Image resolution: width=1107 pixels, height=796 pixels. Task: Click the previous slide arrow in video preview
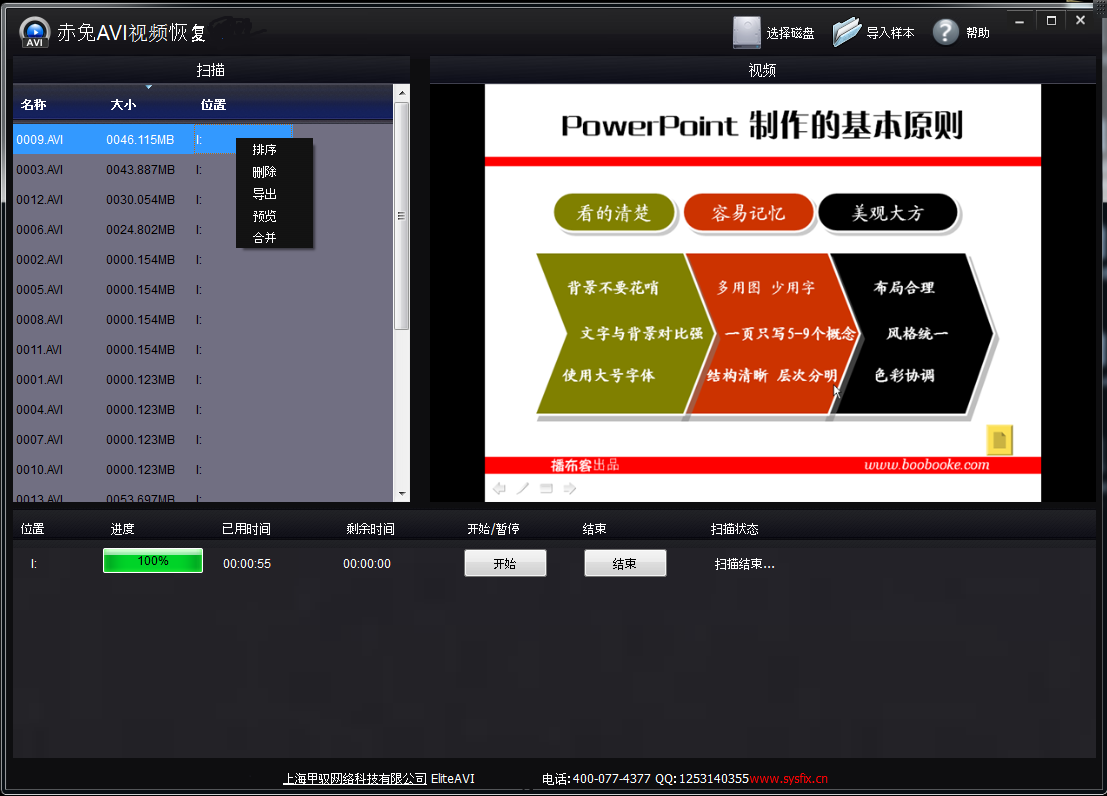(x=499, y=488)
